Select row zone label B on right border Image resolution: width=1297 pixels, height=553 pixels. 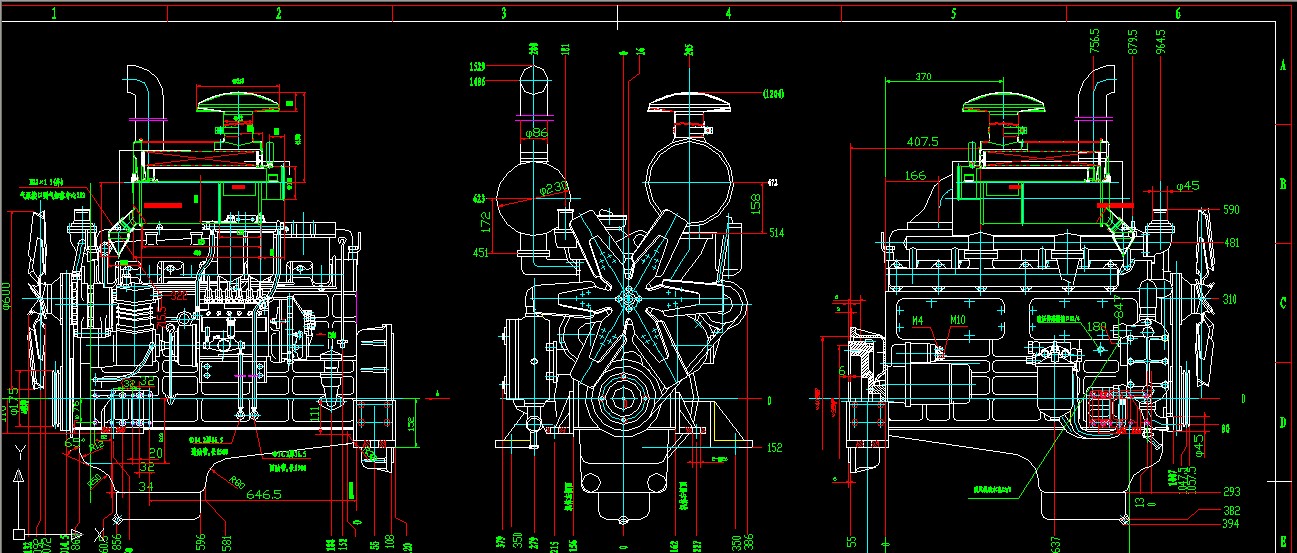(x=1283, y=185)
